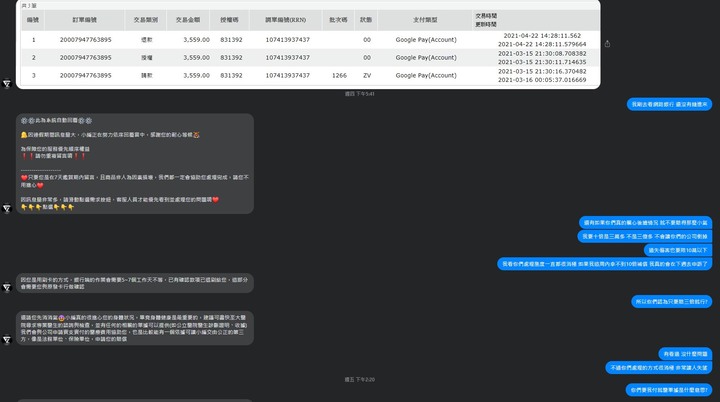The image size is (720, 402).
Task: Select the last blue message ending '是什麼意思?'
Action: coord(669,390)
